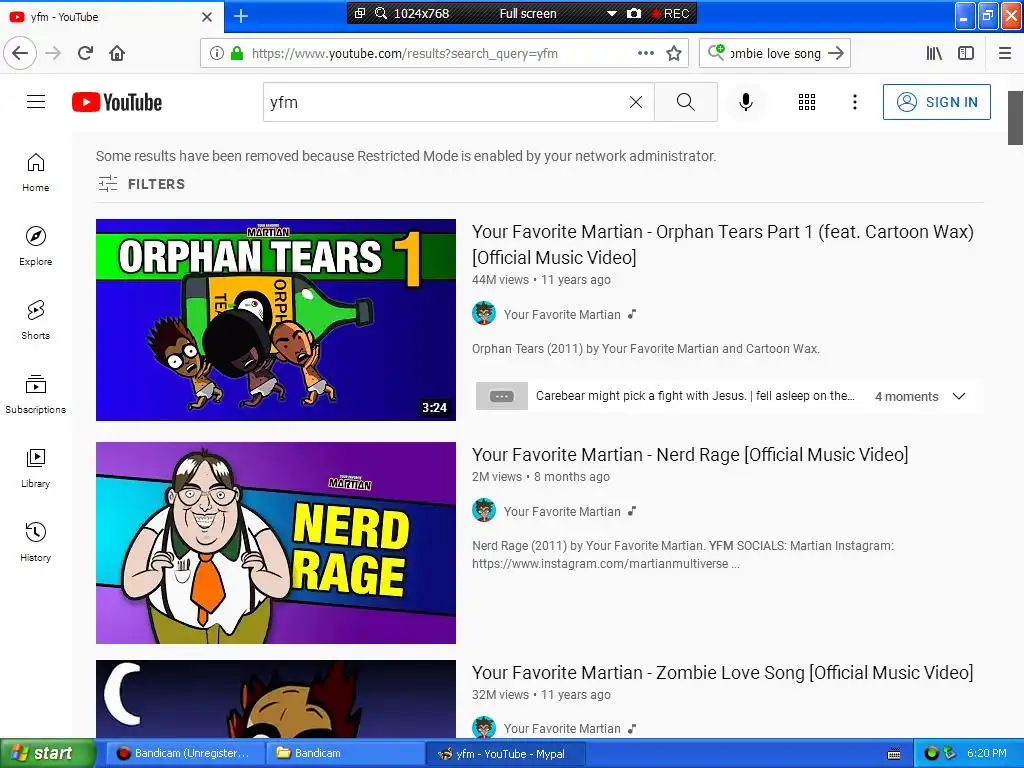Clear the yfm search text
The width and height of the screenshot is (1024, 768).
click(635, 102)
